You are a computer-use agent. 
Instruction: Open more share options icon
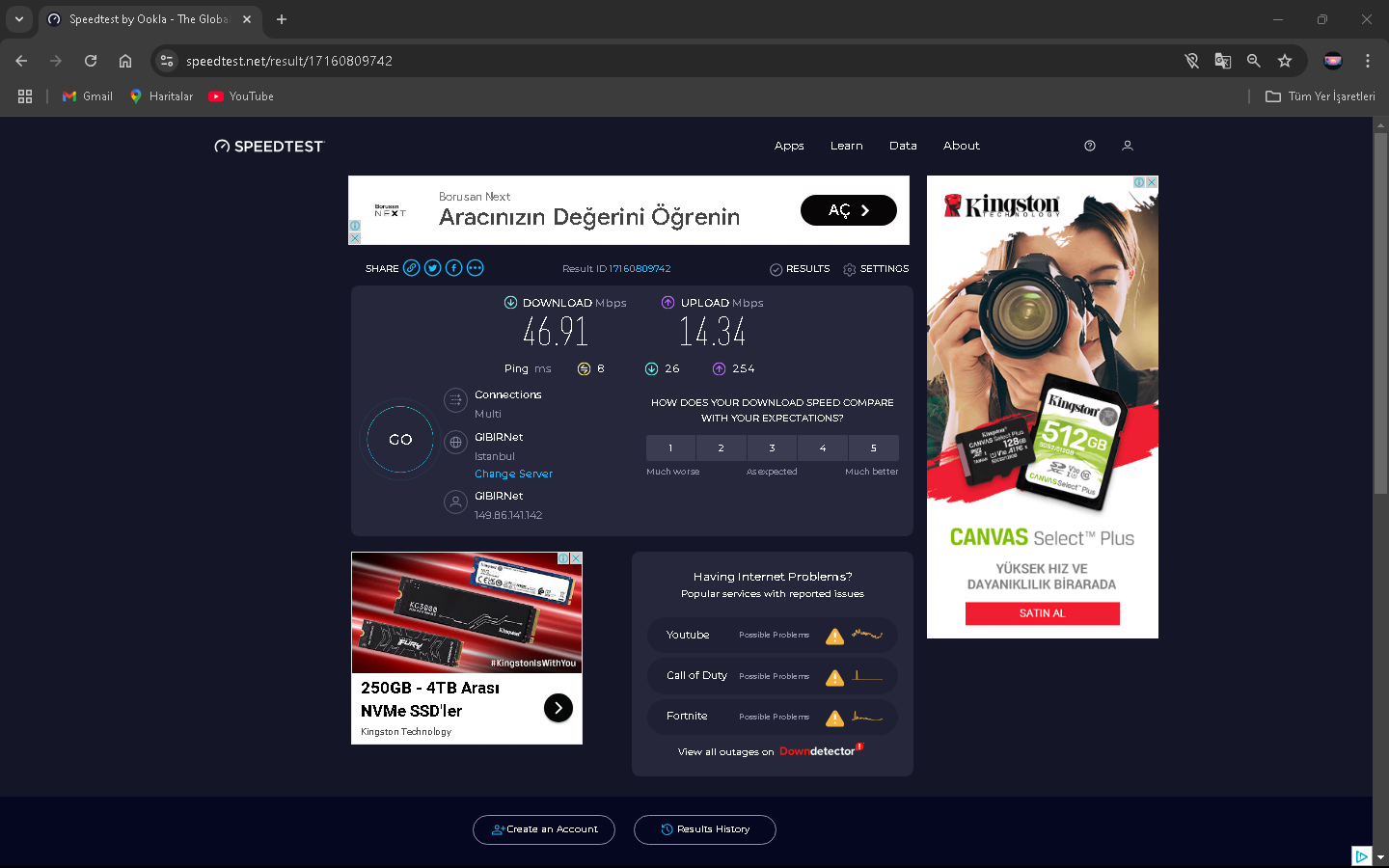coord(476,268)
